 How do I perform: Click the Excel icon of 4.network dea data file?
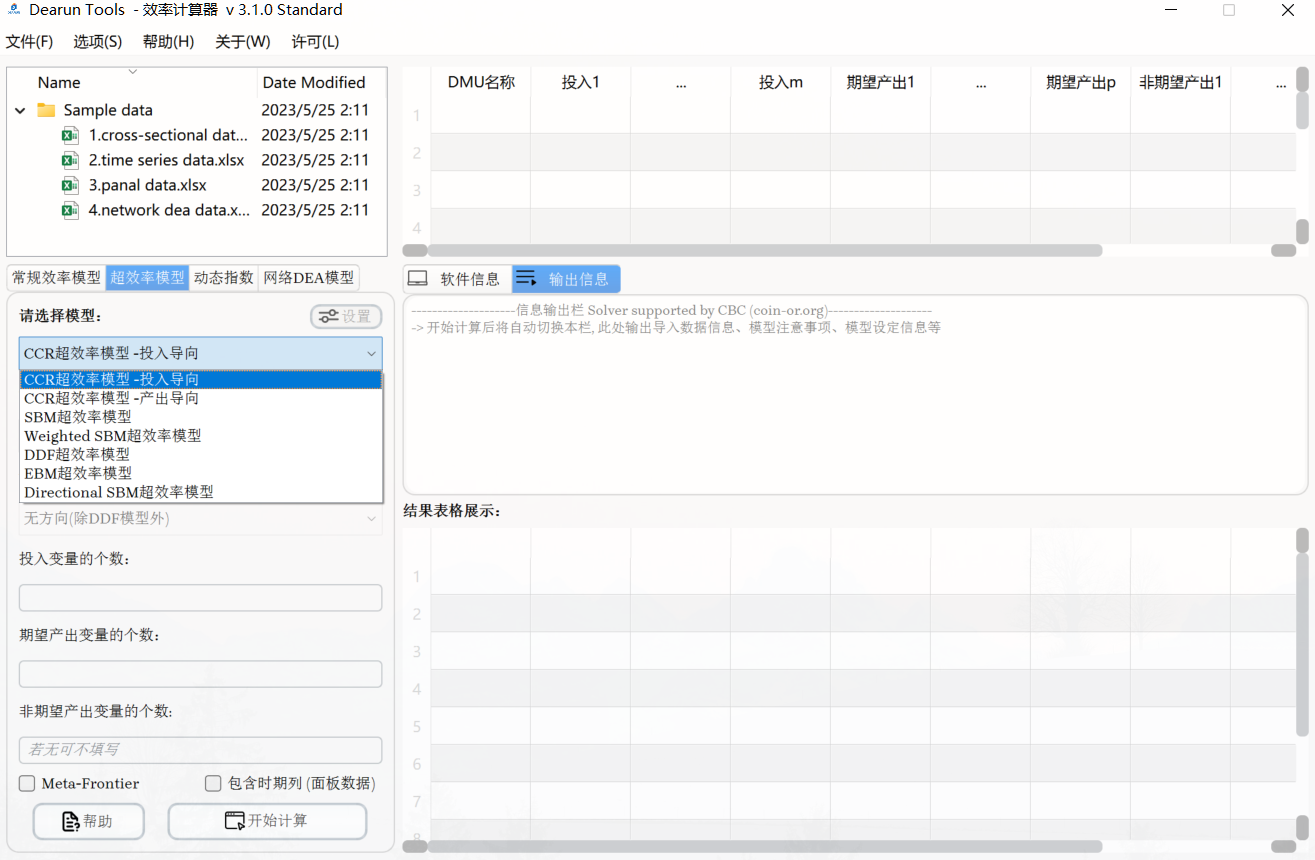pyautogui.click(x=70, y=210)
